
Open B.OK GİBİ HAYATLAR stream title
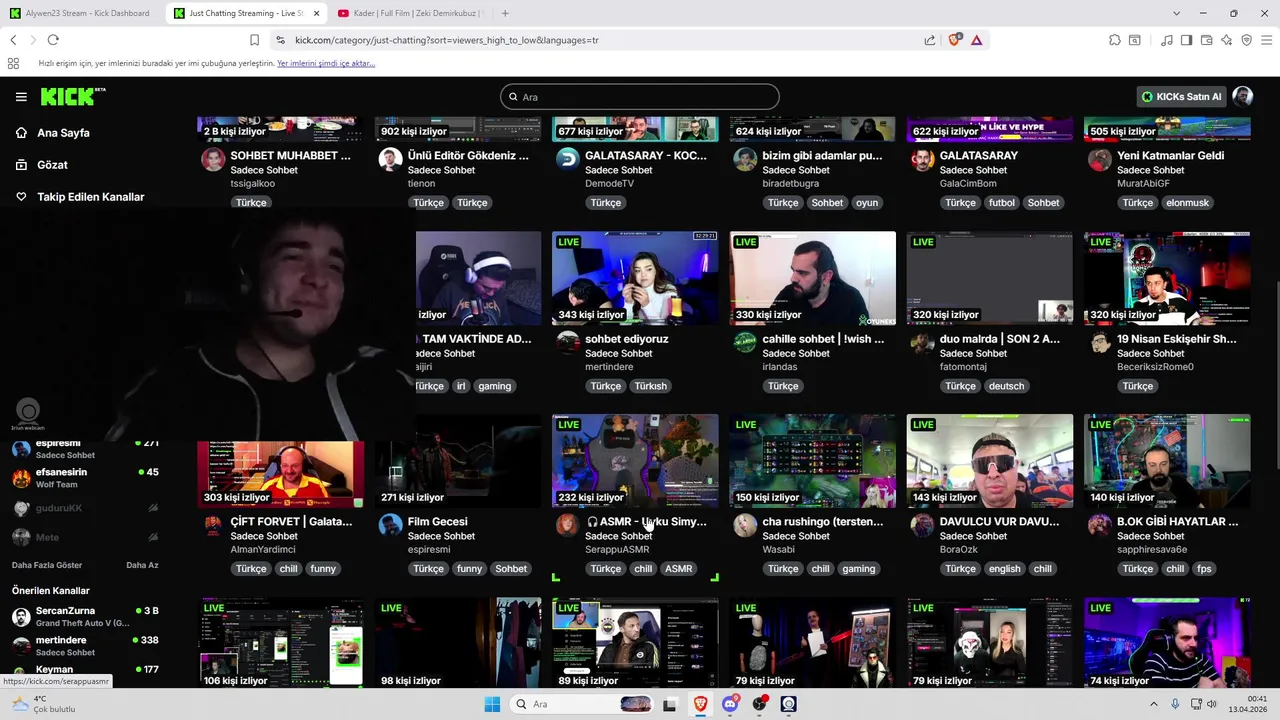click(x=1177, y=522)
